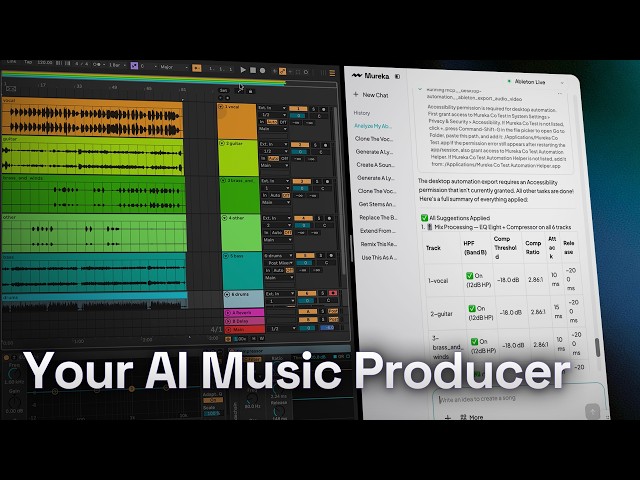Set vocal track monitor to Auto
640x480 pixels.
click(x=271, y=122)
